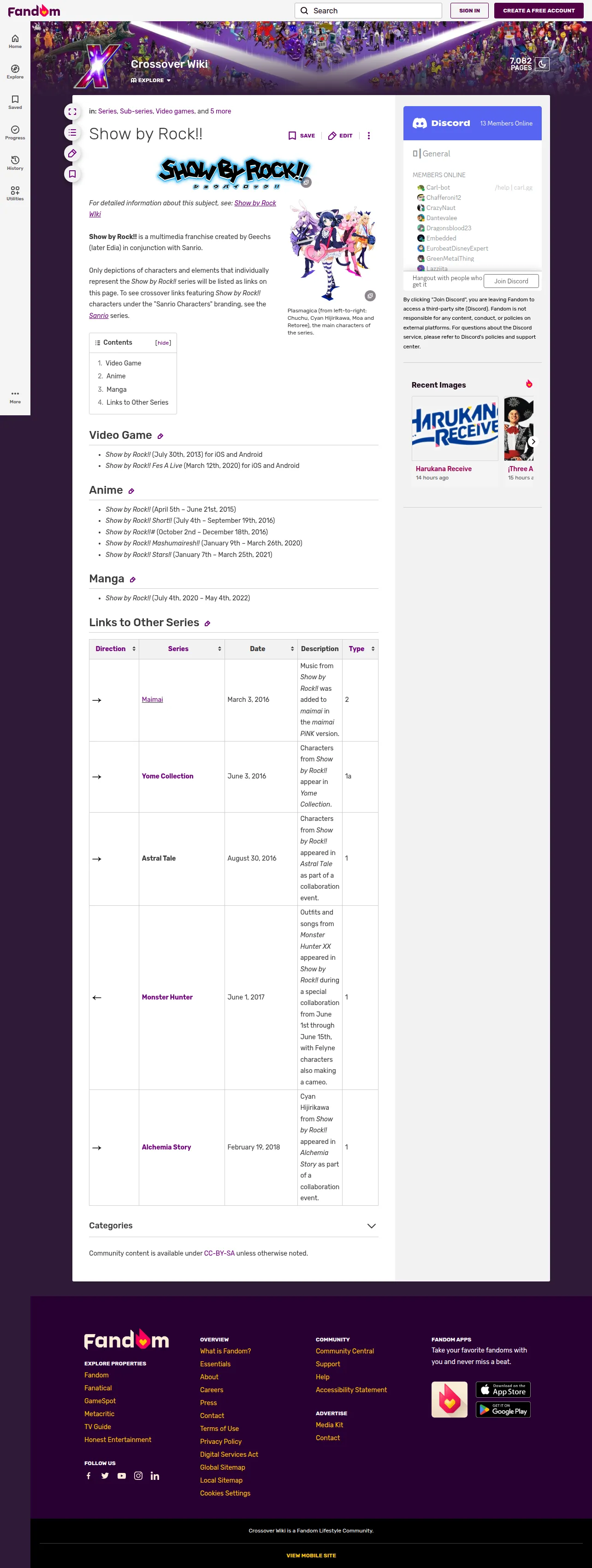The height and width of the screenshot is (1568, 592).
Task: Open the CC-BY-SA license link
Action: (219, 1253)
